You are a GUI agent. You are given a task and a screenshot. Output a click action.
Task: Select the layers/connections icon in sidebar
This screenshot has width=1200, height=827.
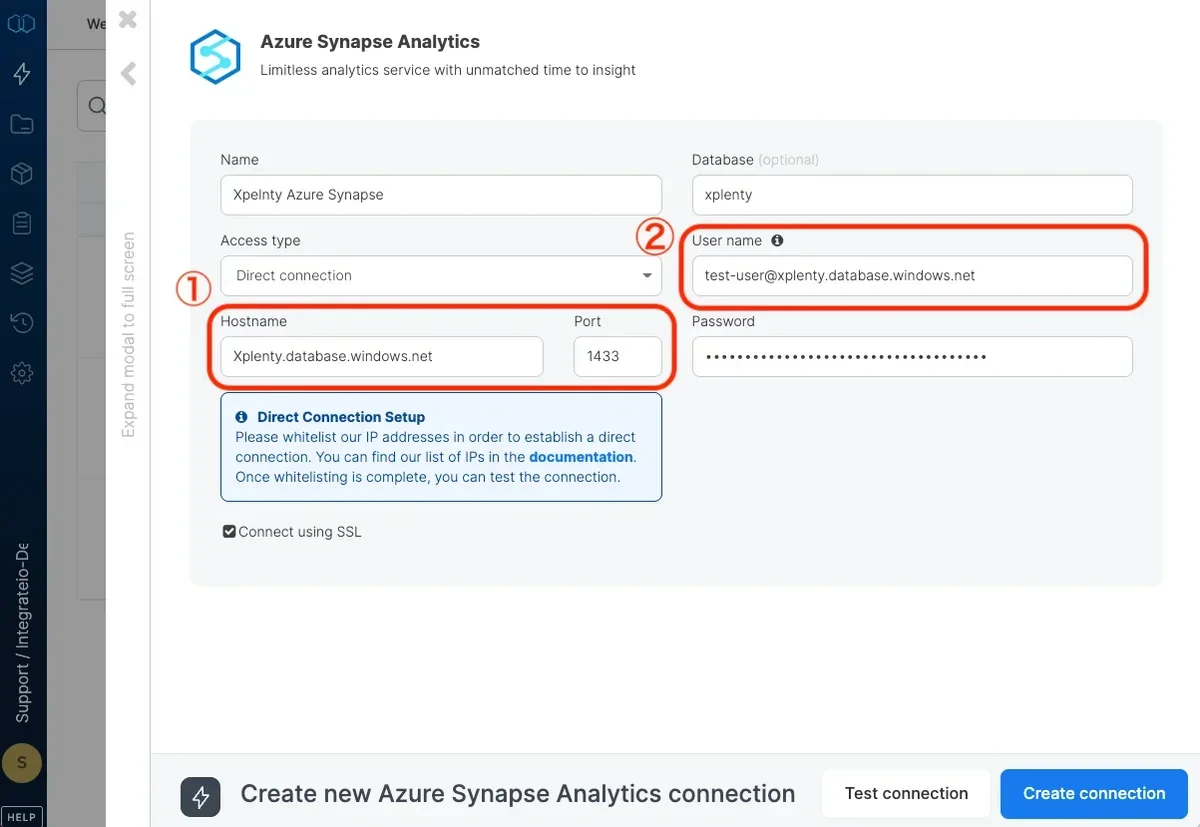tap(22, 272)
